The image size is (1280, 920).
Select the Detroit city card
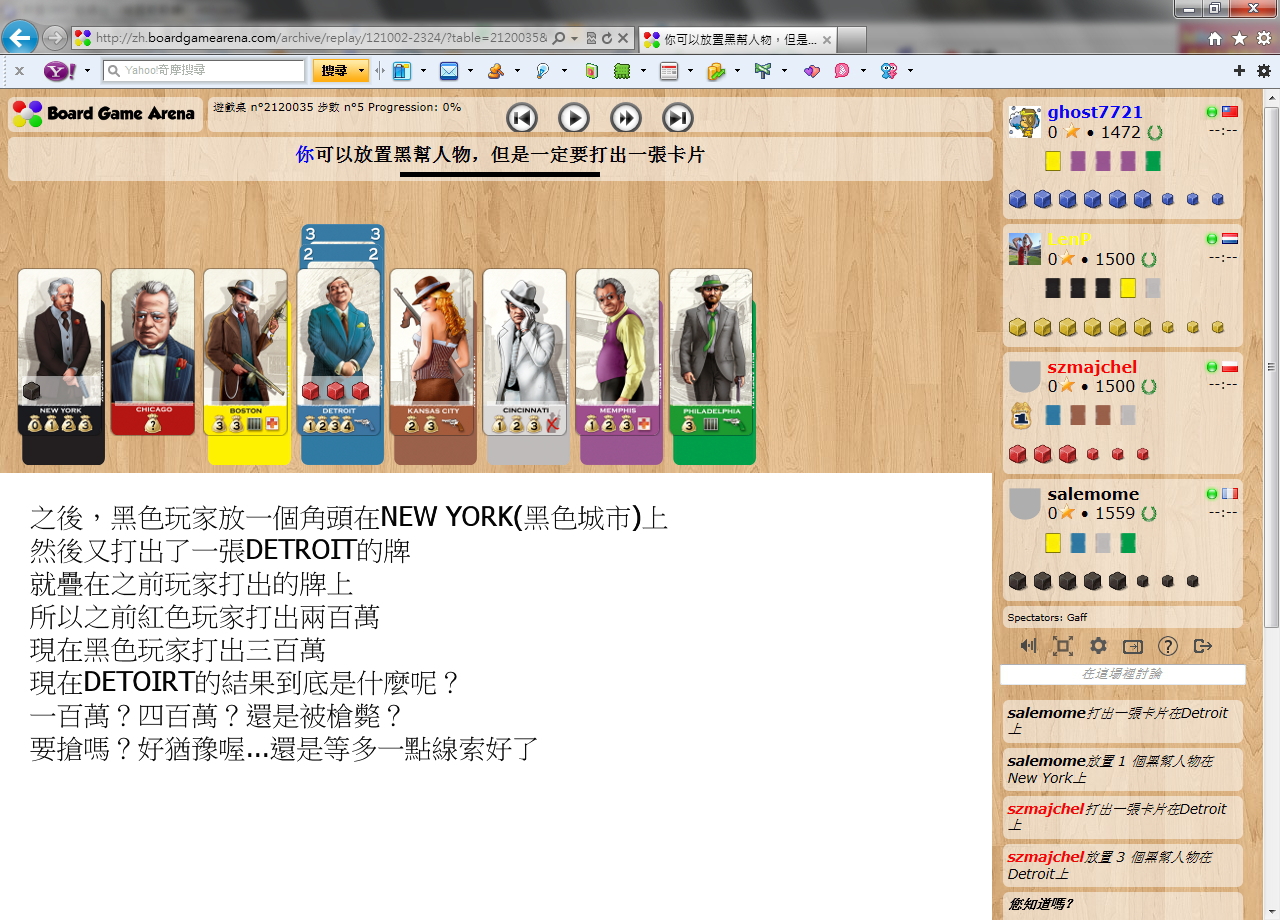(339, 352)
